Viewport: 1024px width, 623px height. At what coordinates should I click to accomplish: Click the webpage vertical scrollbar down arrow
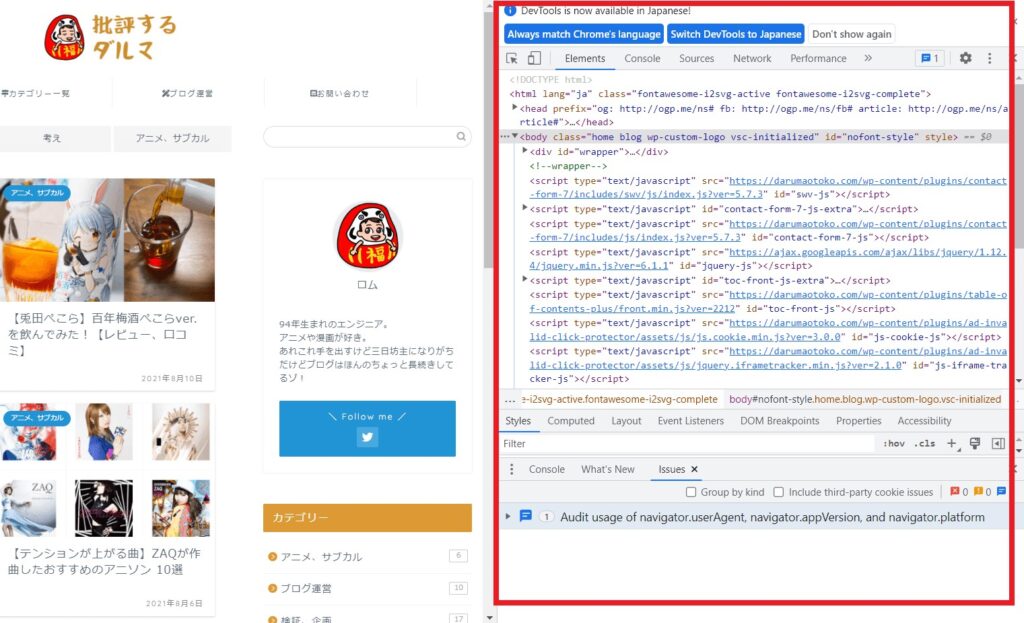point(490,617)
